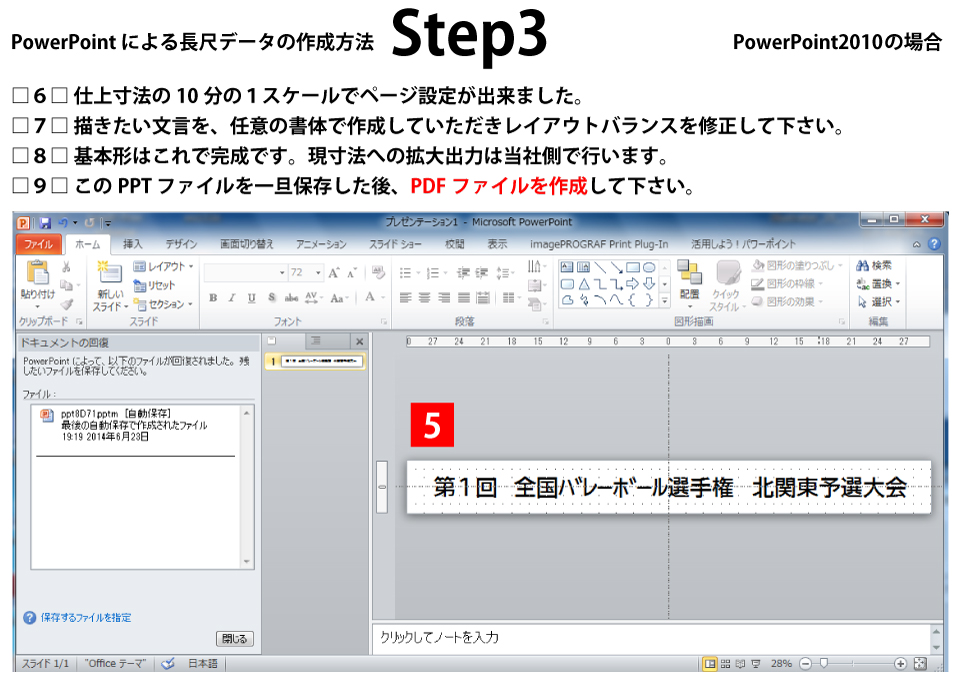Open the レイアウト layout dropdown
The width and height of the screenshot is (960, 684).
163,266
